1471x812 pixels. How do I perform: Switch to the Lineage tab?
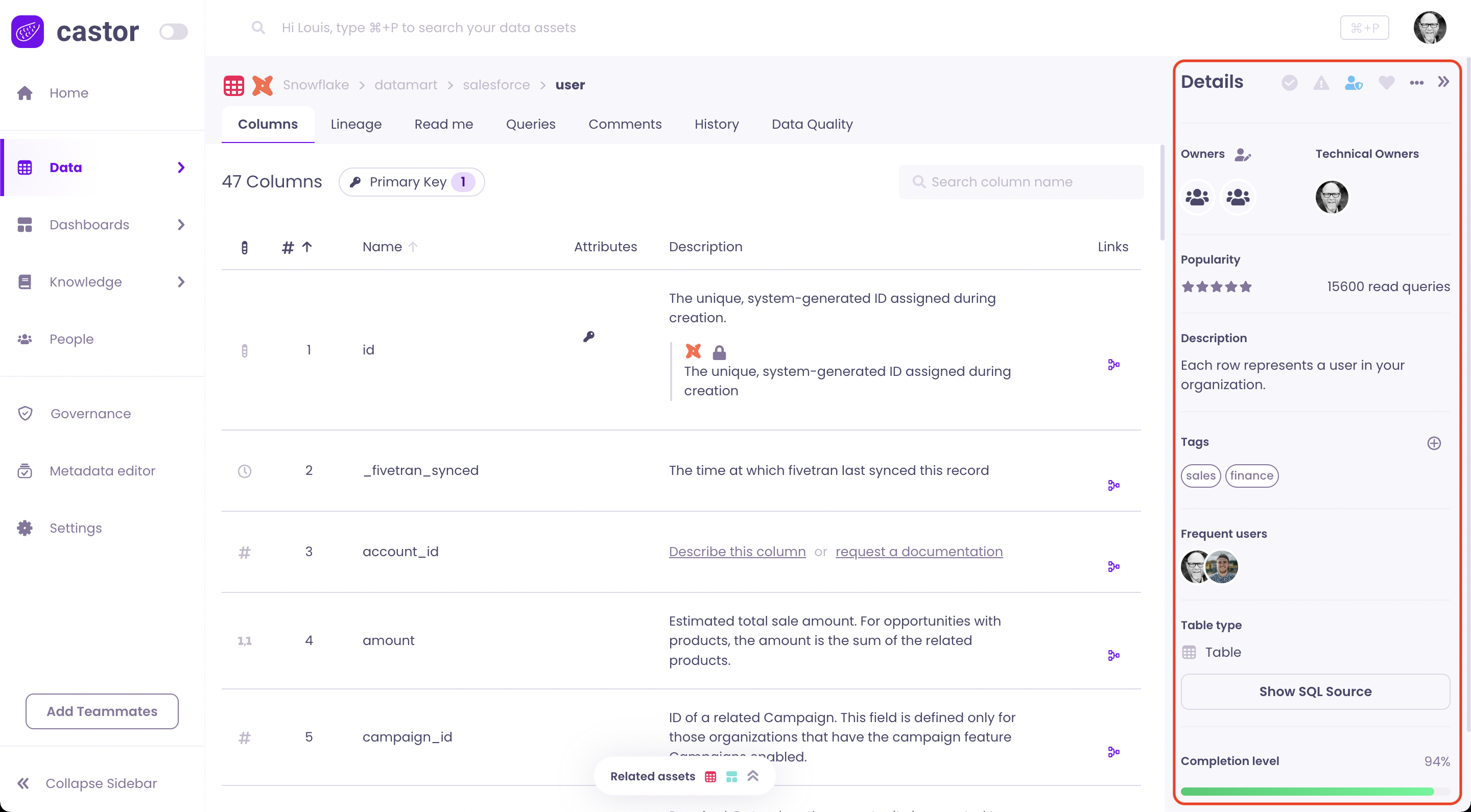[x=356, y=124]
